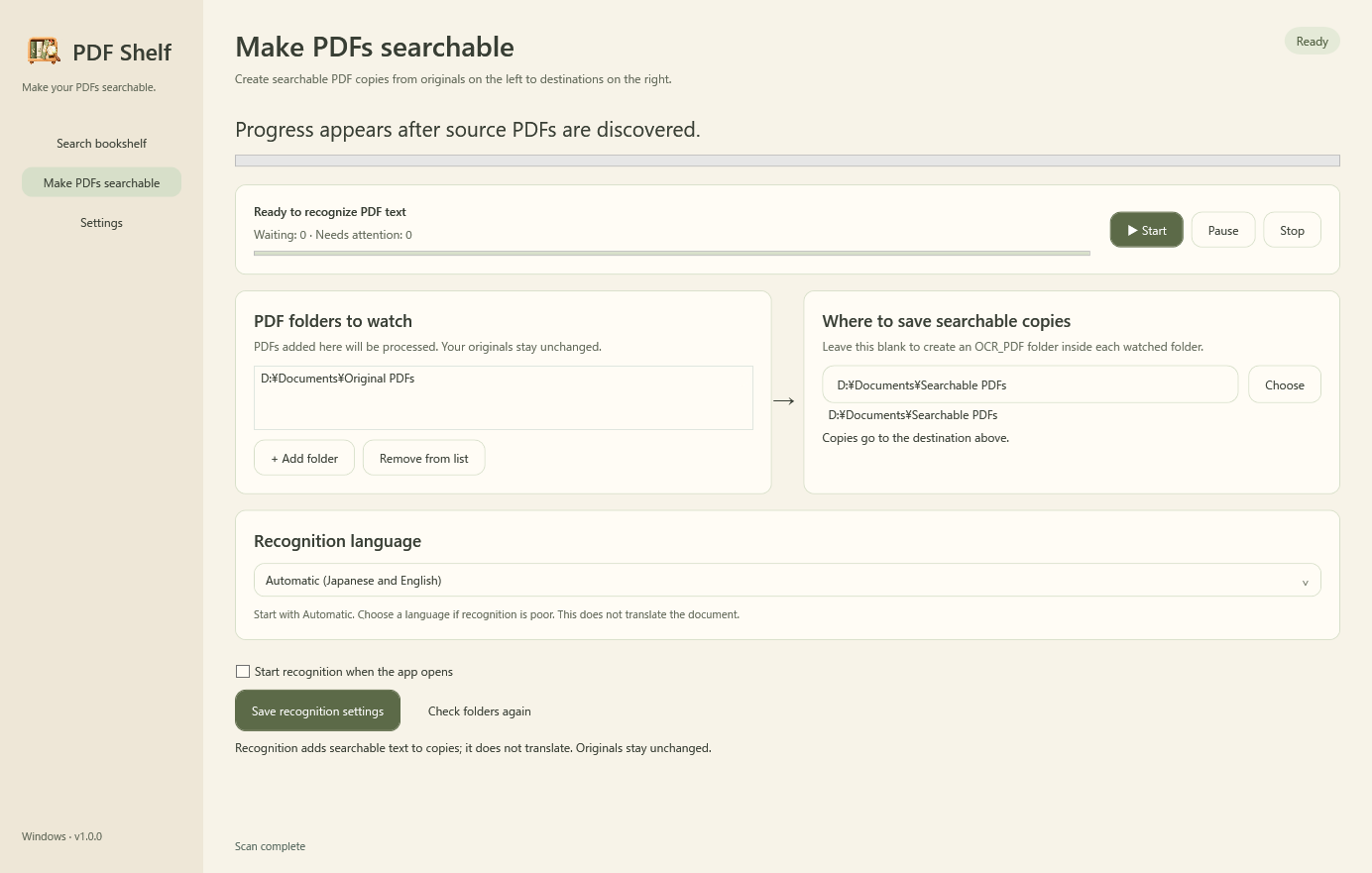Click the Scan complete status text

coord(270,846)
